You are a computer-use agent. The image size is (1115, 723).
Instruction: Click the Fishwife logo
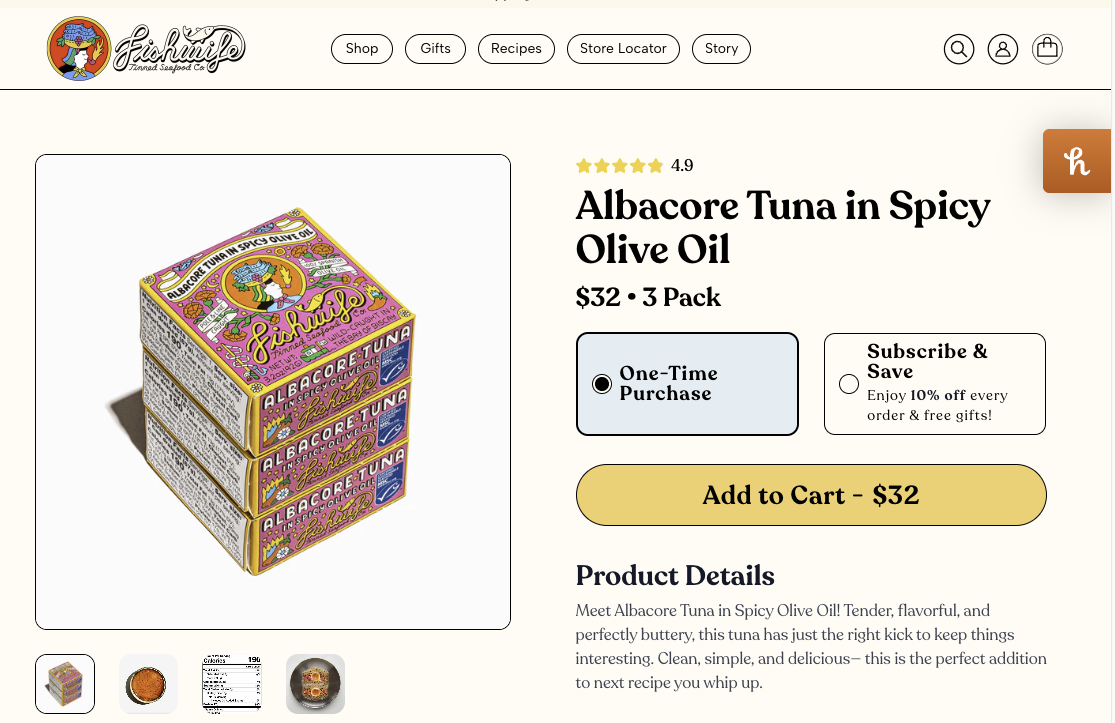(146, 48)
